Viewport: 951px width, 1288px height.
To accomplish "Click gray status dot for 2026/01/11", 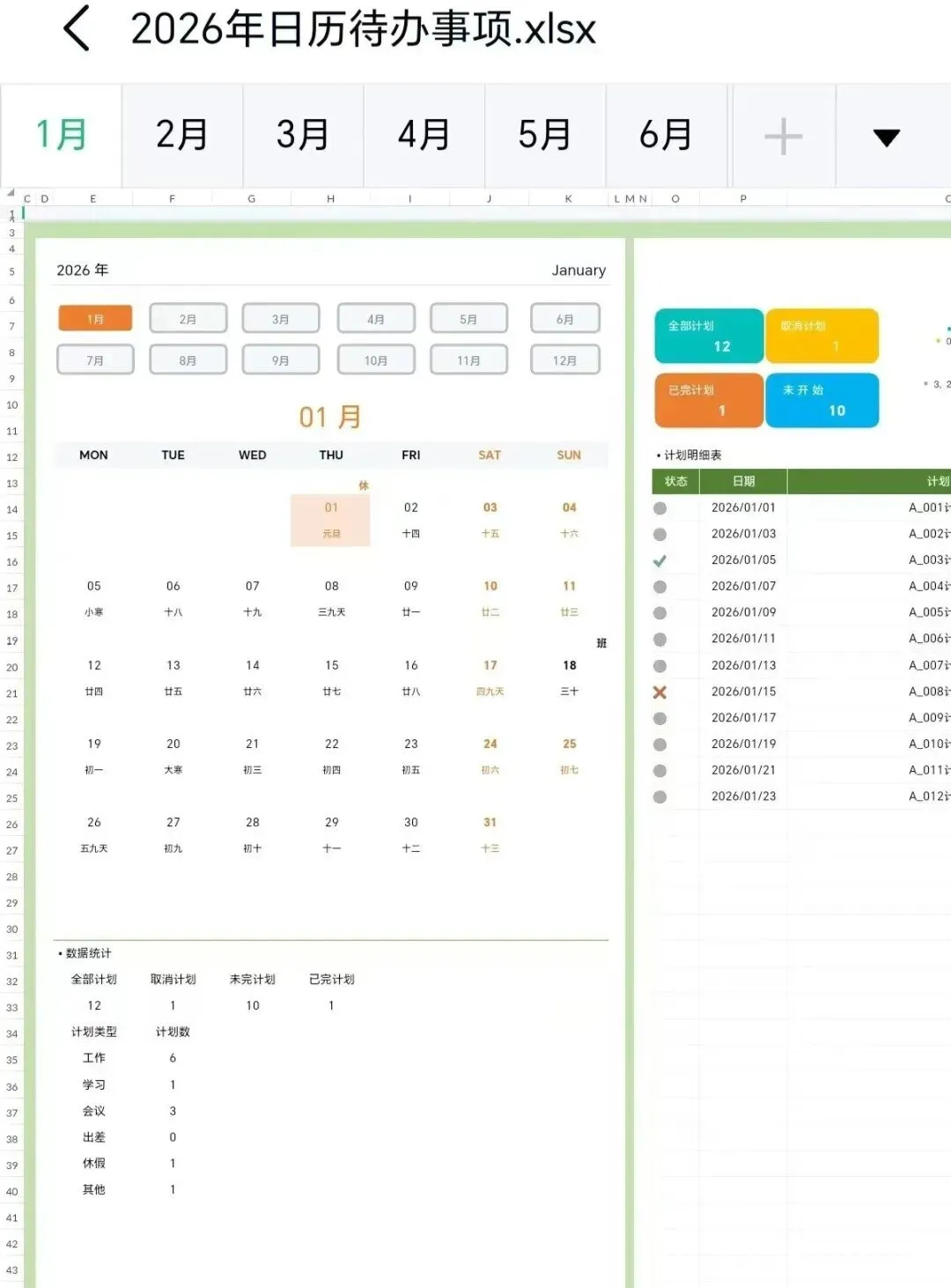I will [660, 640].
